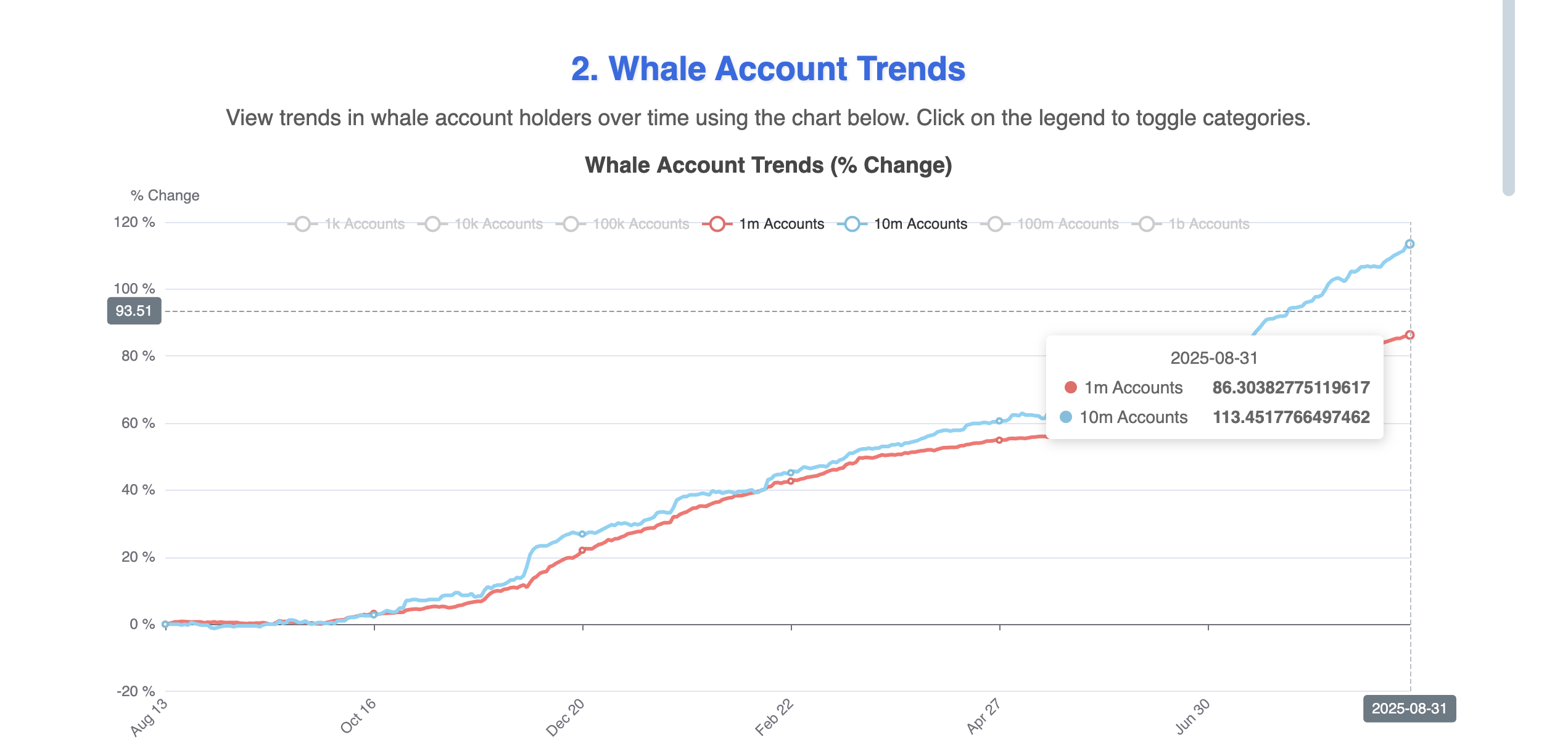
Task: Click the grey 100m Accounts legend circle
Action: pyautogui.click(x=996, y=223)
